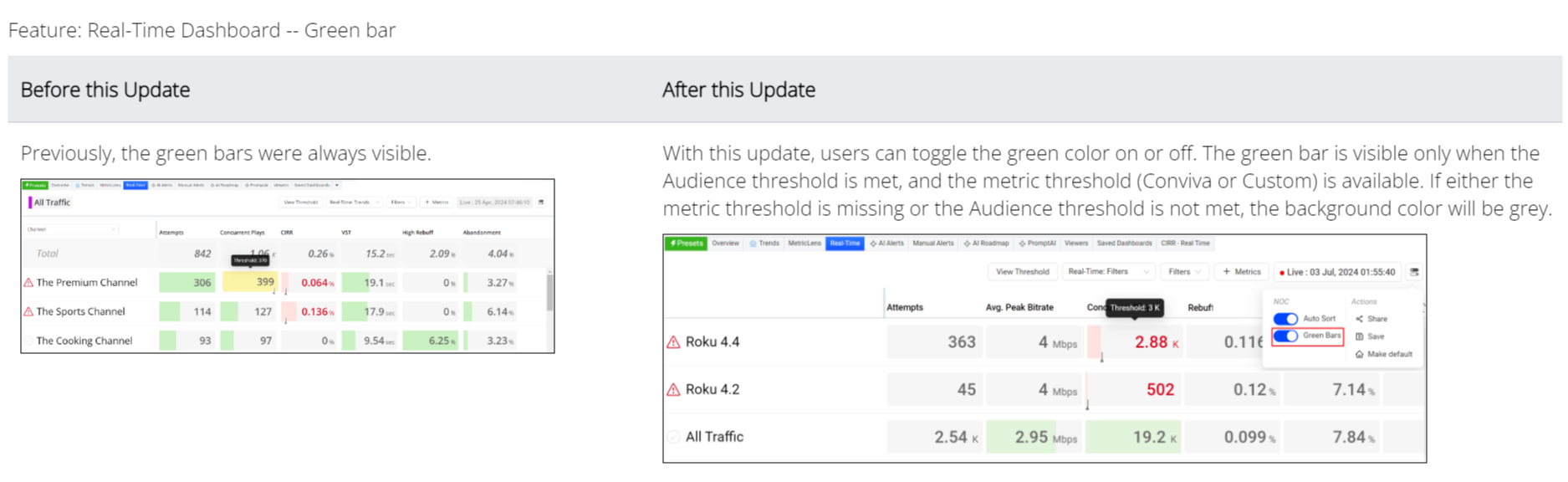The image size is (1568, 482).
Task: Expand the Filters dropdown in right dashboard
Action: (1185, 272)
